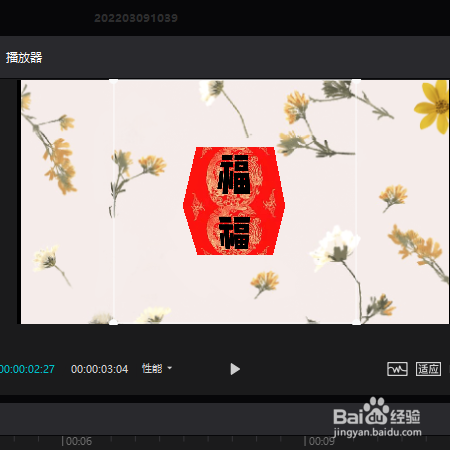The width and height of the screenshot is (450, 450).
Task: Click the current timecode 00:00:02:27
Action: [27, 369]
